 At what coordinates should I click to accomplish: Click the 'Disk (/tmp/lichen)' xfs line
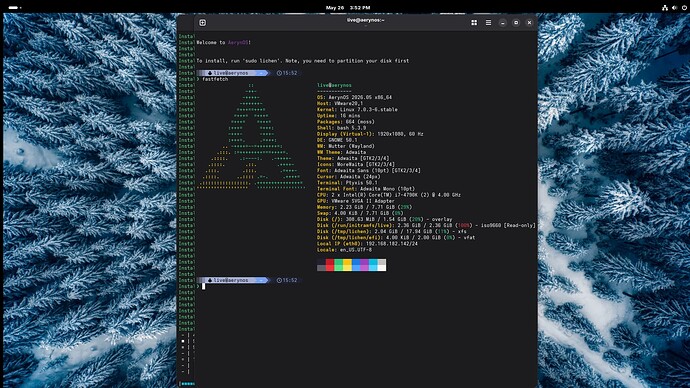click(392, 231)
